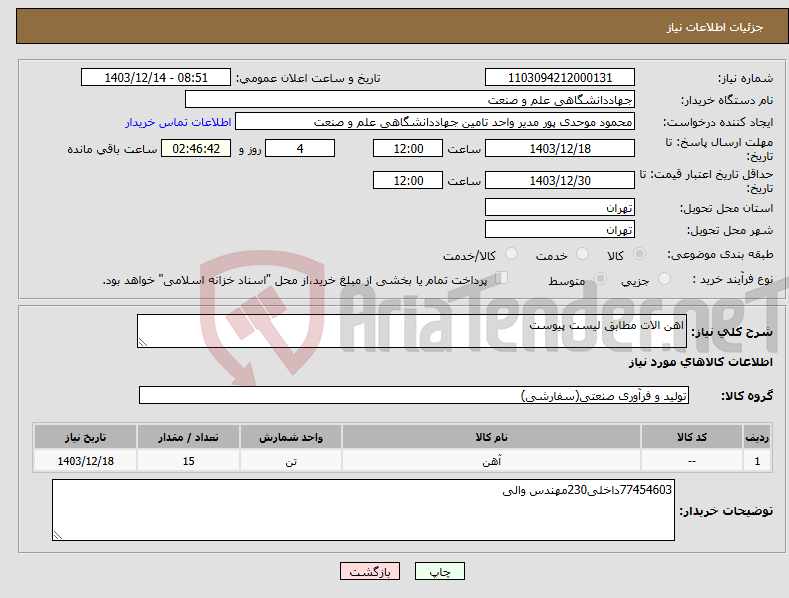Click the resize grip of buyer notes textarea
The width and height of the screenshot is (789, 598).
coord(58,535)
